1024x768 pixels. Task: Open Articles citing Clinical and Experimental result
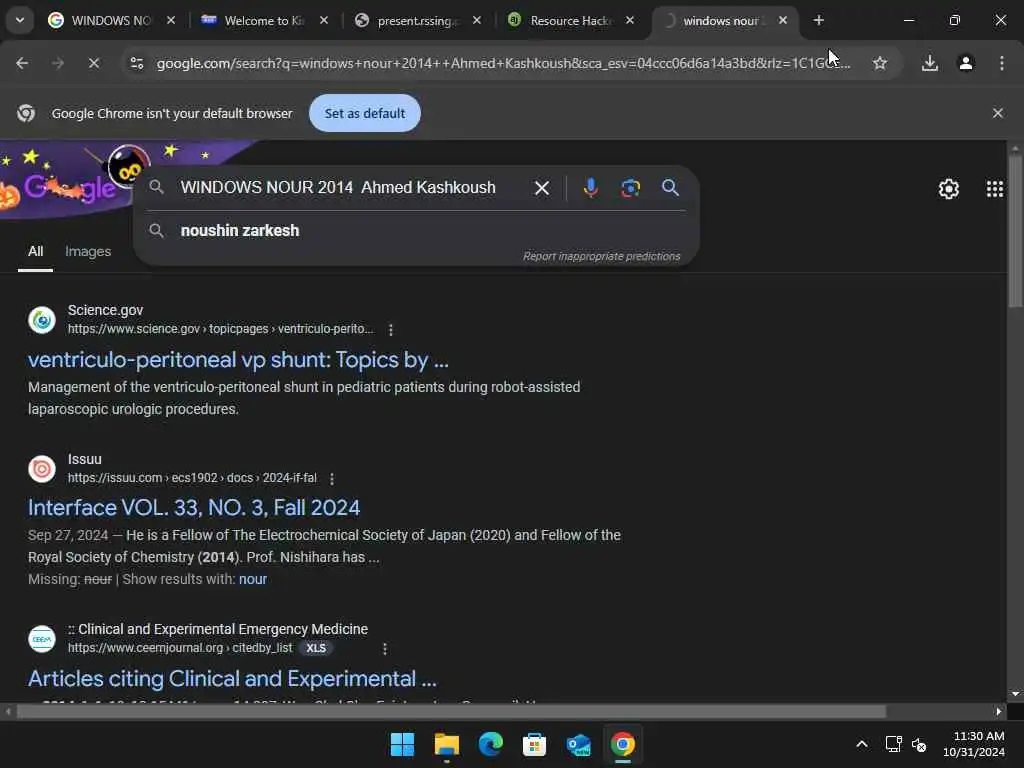point(232,679)
